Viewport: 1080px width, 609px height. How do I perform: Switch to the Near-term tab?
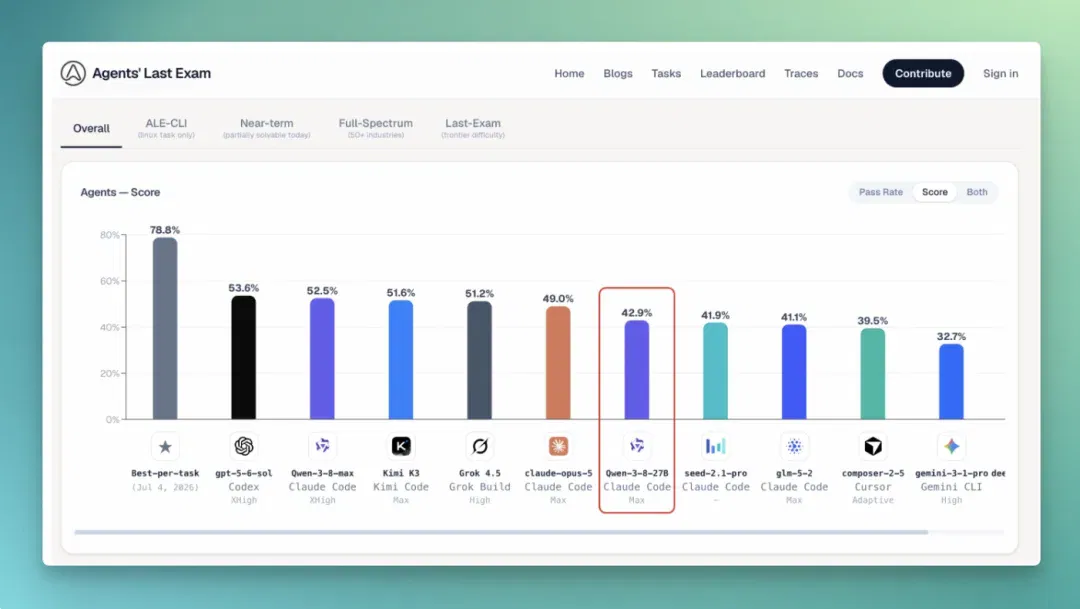tap(267, 127)
